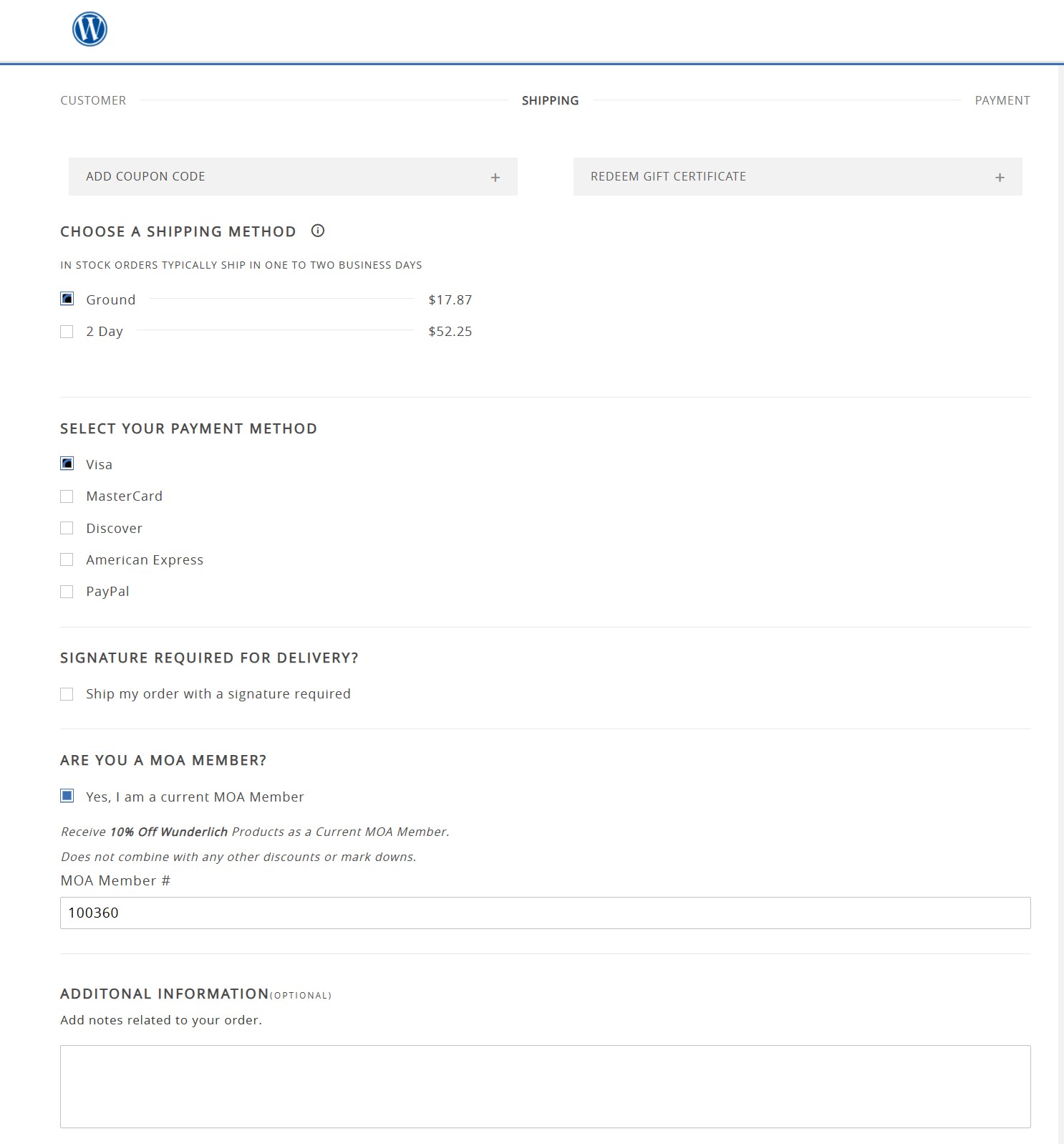Click plus icon for coupon code
1064x1144 pixels.
click(x=495, y=177)
